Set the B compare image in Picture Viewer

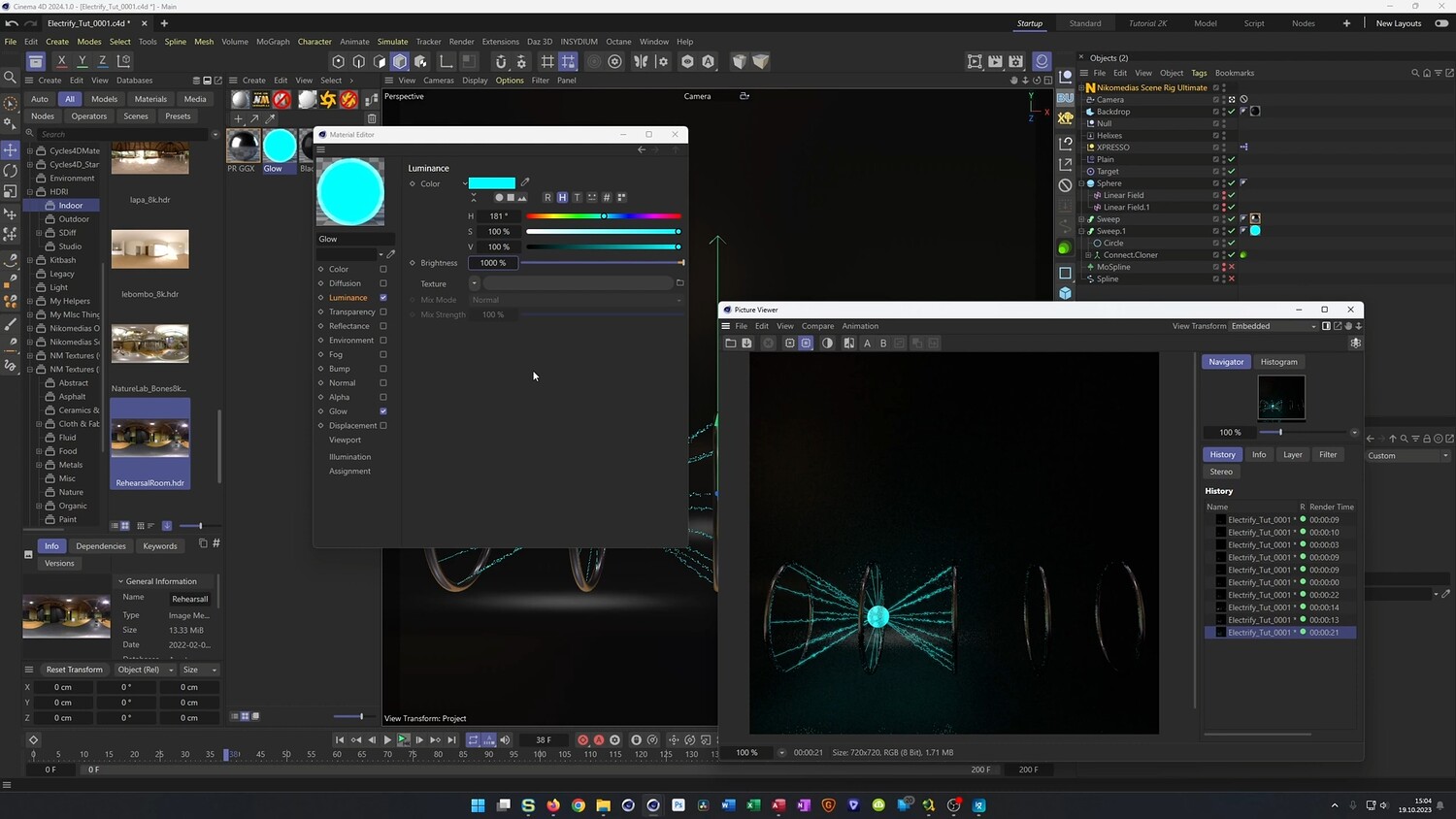point(882,343)
